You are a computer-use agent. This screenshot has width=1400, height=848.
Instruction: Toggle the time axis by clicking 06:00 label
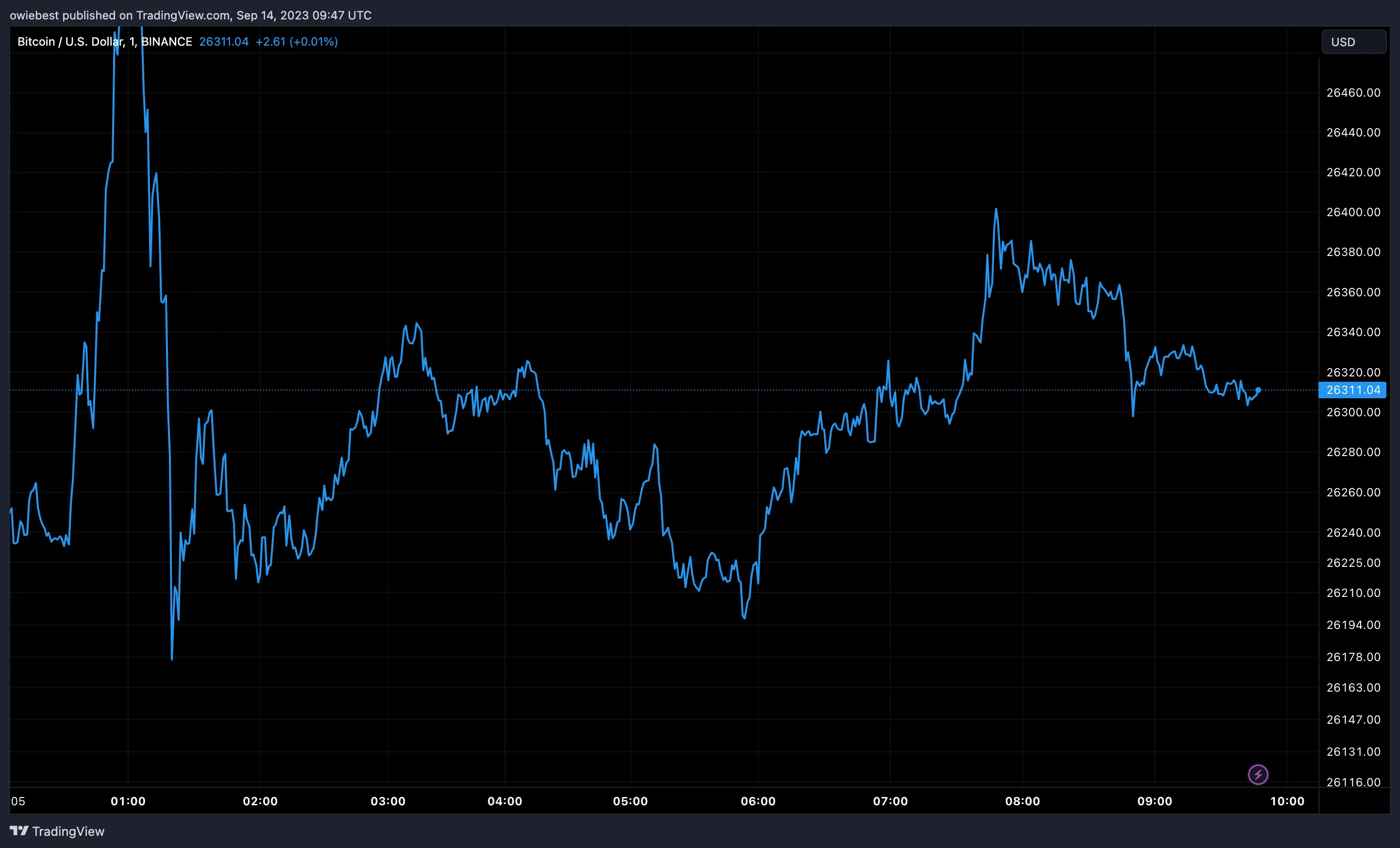[760, 802]
